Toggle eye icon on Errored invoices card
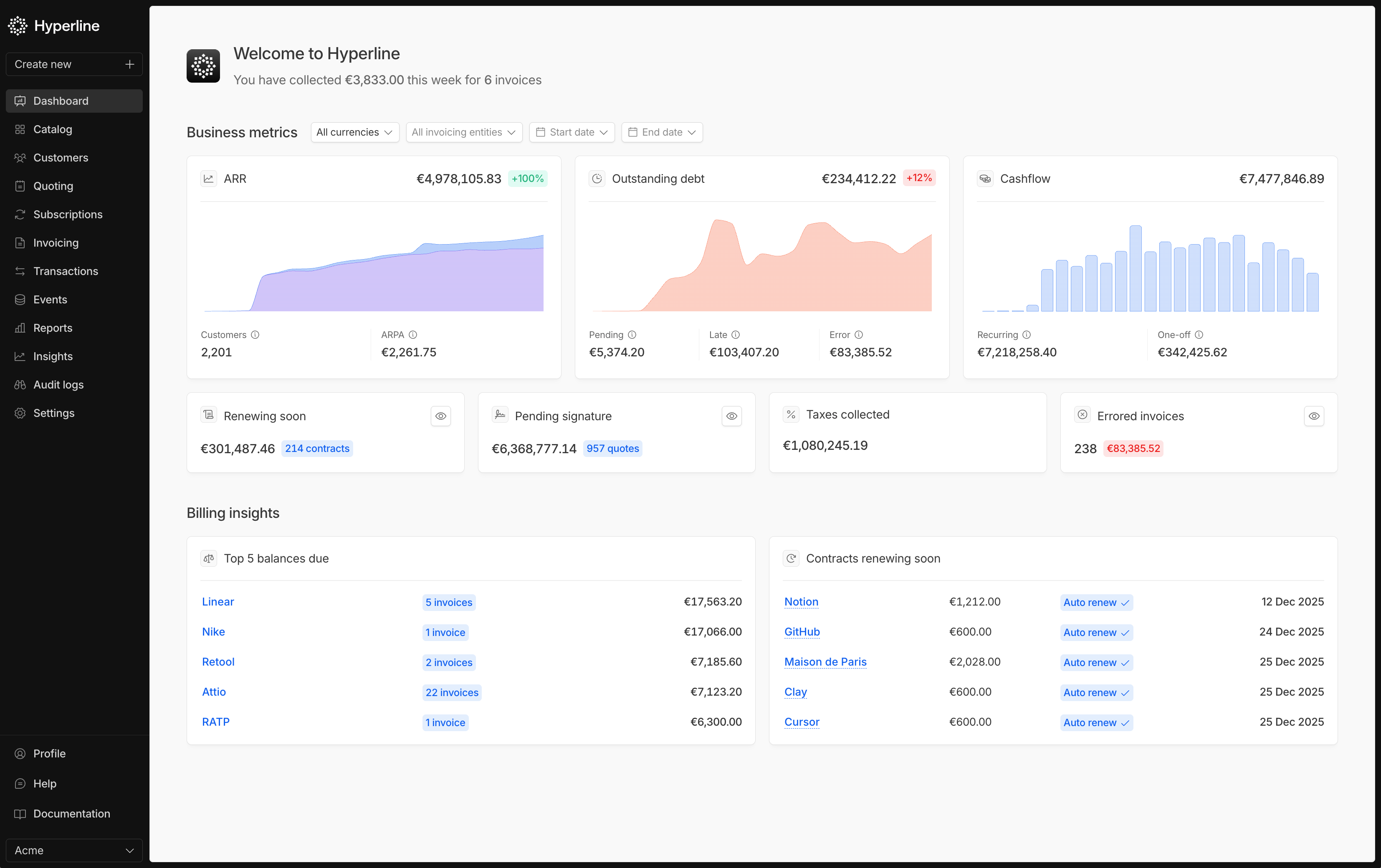Image resolution: width=1381 pixels, height=868 pixels. click(x=1314, y=416)
